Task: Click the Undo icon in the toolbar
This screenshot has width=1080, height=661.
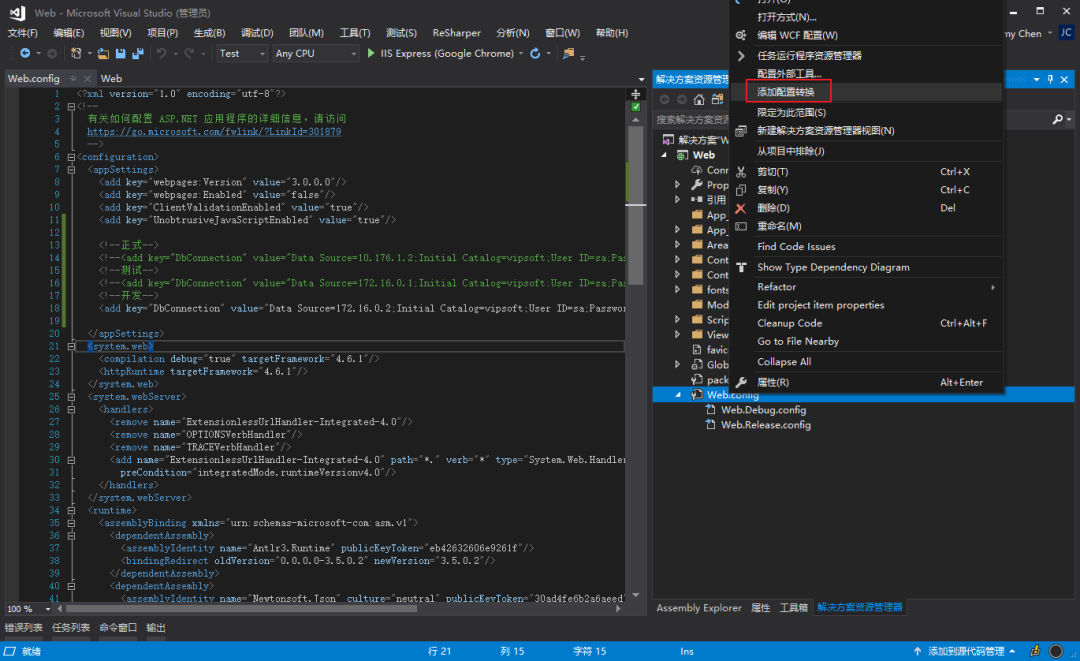Action: tap(161, 53)
